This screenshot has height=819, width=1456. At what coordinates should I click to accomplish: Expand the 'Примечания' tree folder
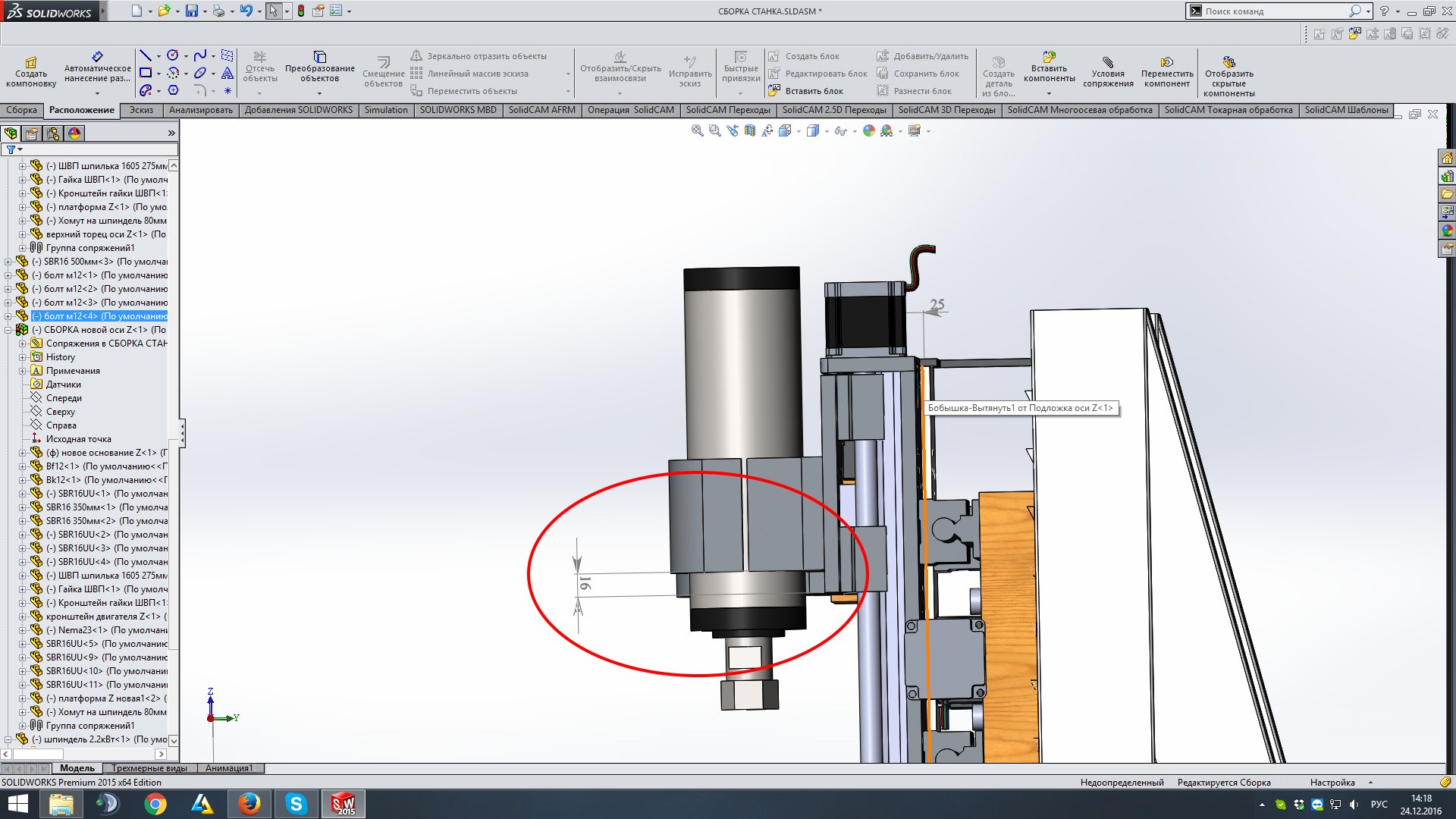[23, 371]
